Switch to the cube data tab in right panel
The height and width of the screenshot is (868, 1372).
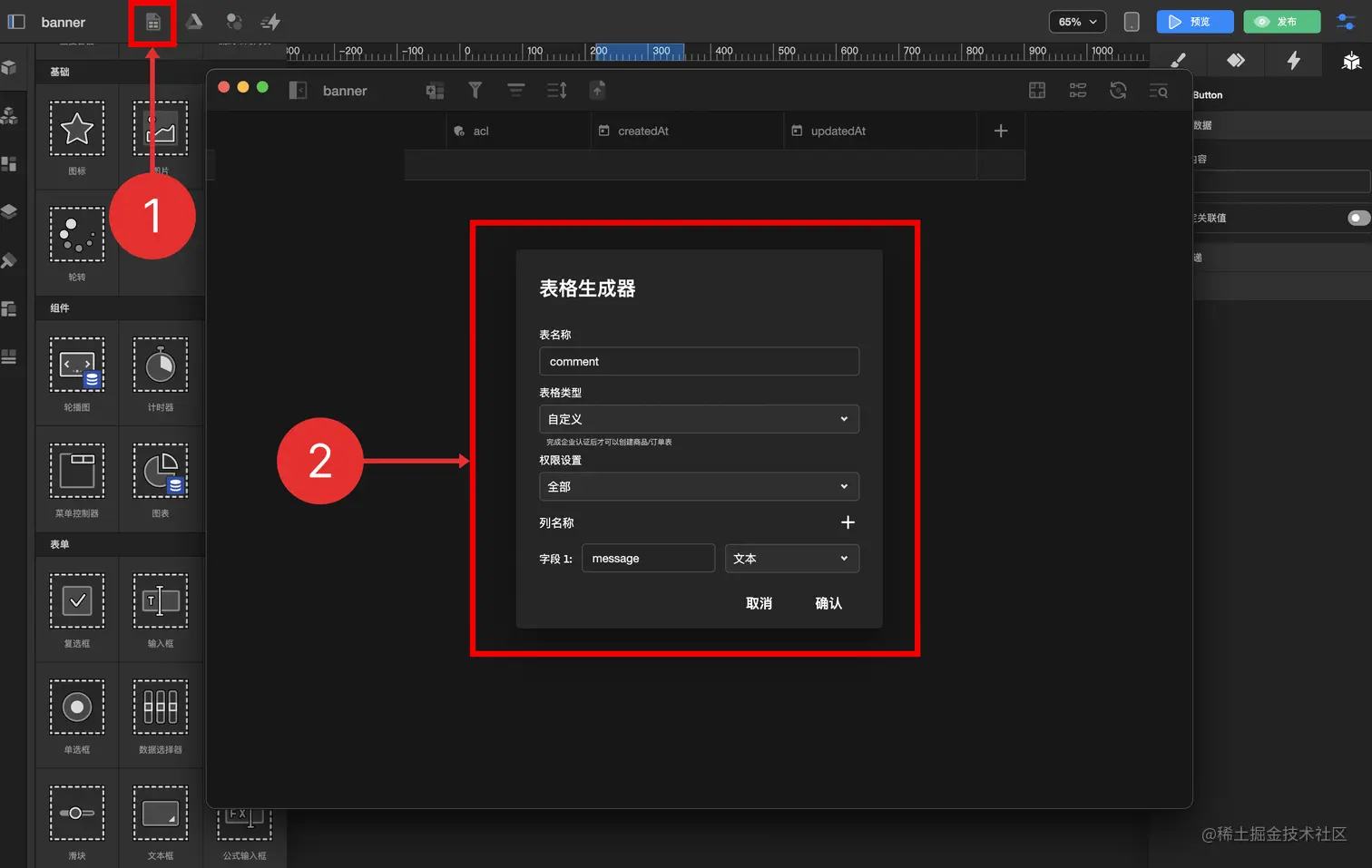point(1351,61)
